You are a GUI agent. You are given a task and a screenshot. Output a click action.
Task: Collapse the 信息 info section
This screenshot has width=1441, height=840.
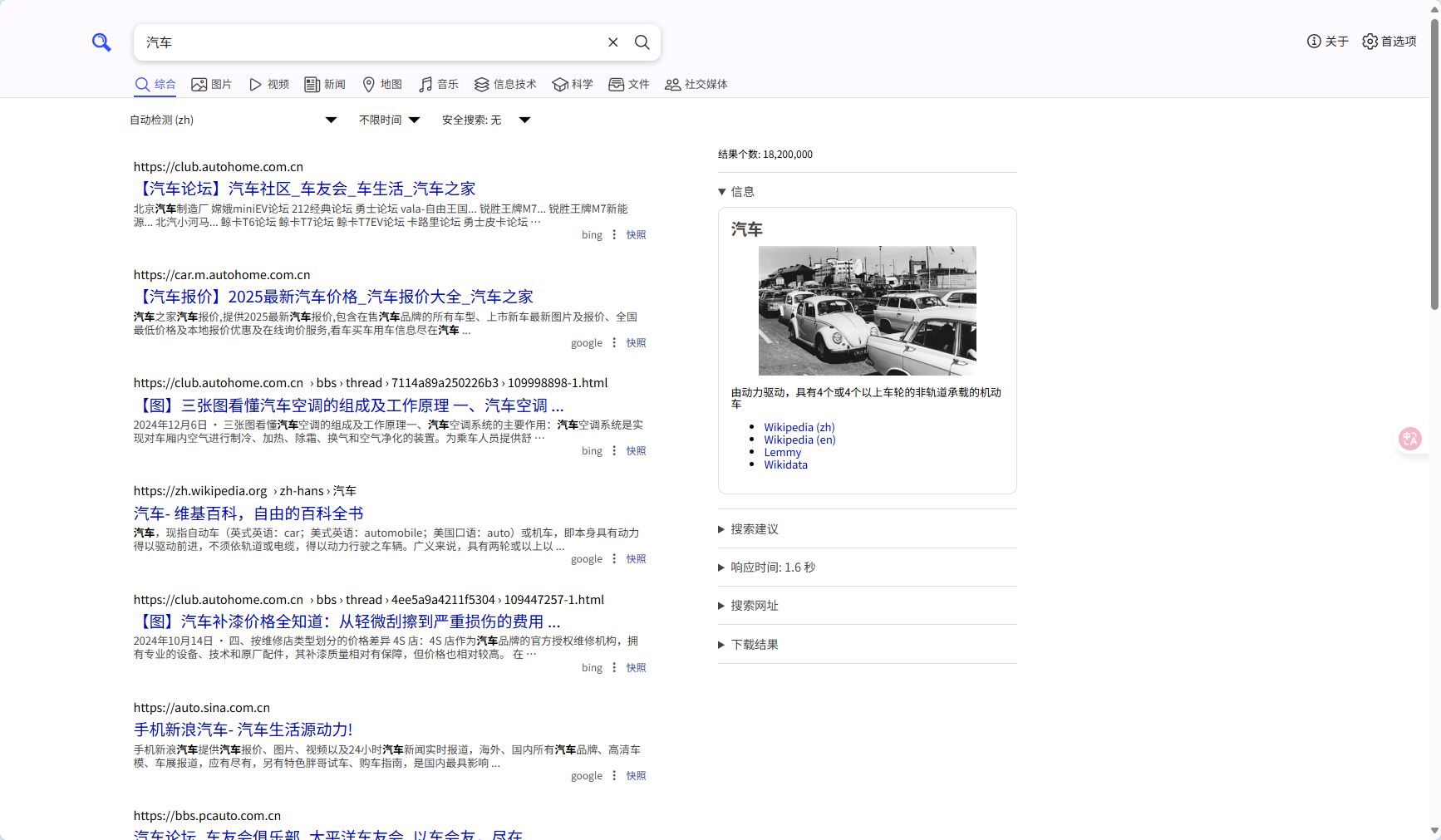point(737,192)
